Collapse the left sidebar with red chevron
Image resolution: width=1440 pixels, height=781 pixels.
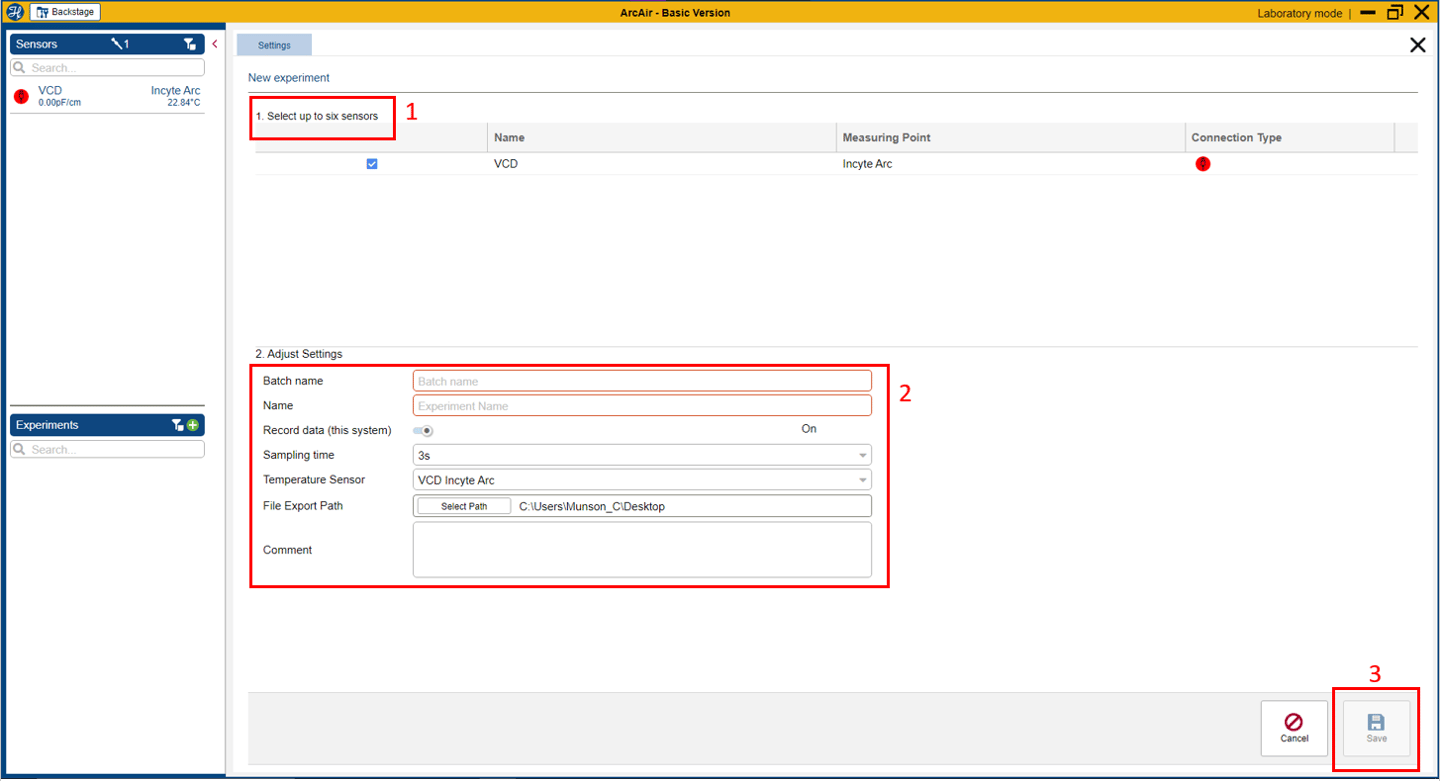[215, 44]
